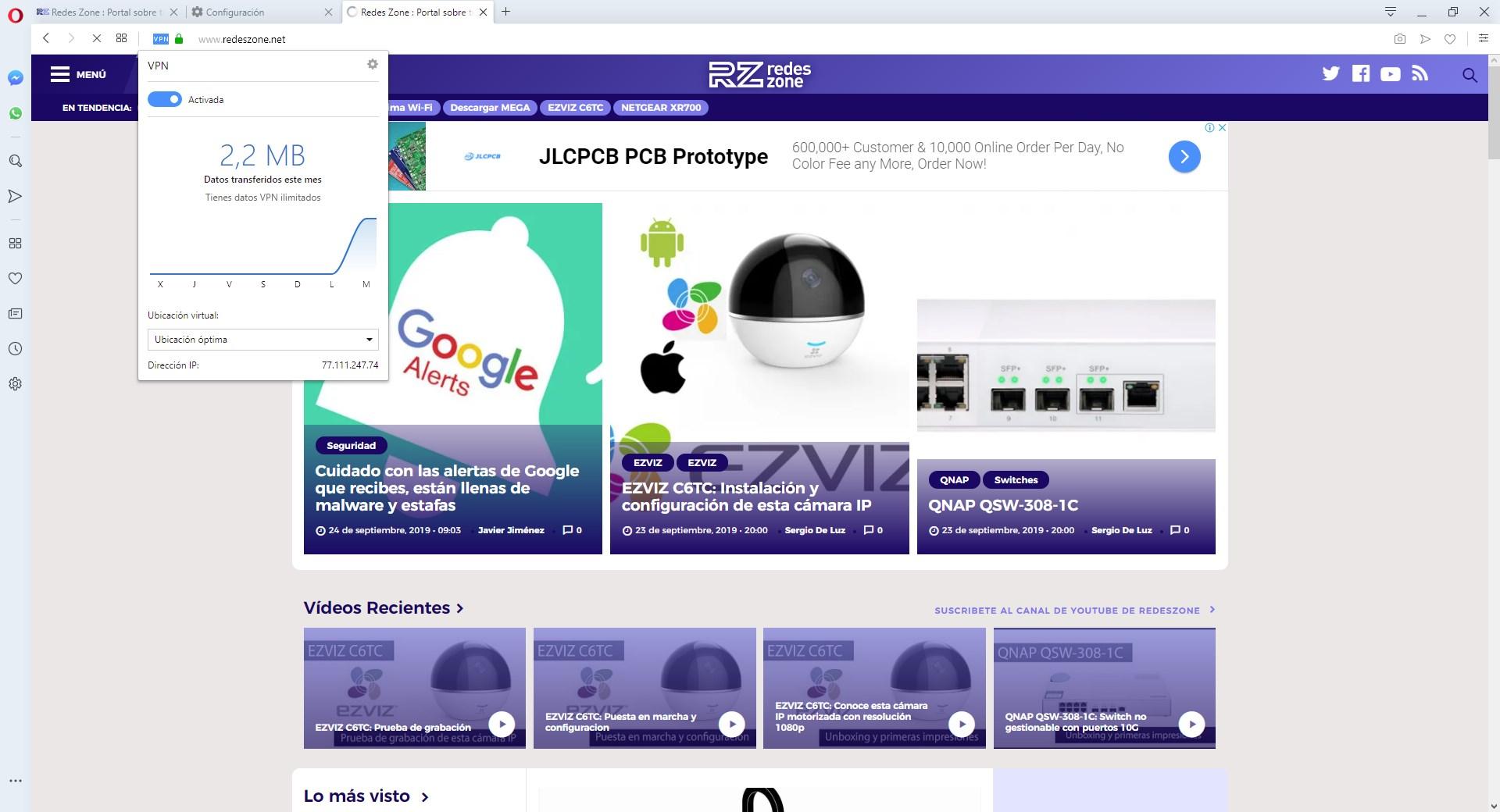Open the Vídeos Recientes section link

point(384,608)
